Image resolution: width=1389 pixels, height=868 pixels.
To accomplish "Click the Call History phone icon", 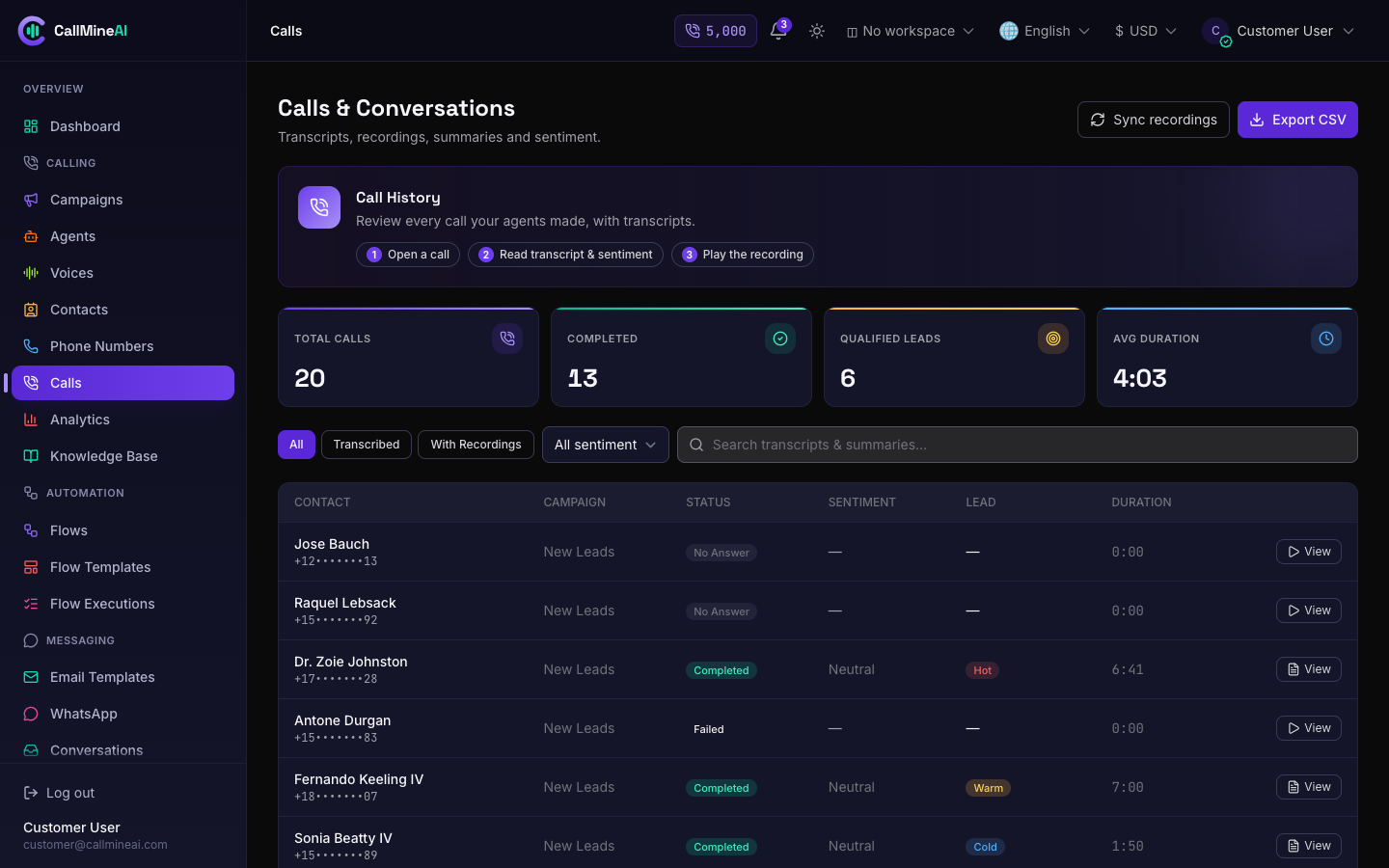I will [319, 207].
